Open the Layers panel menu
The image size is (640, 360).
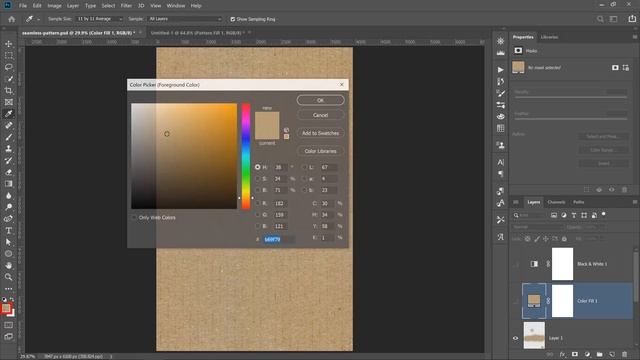pos(635,202)
